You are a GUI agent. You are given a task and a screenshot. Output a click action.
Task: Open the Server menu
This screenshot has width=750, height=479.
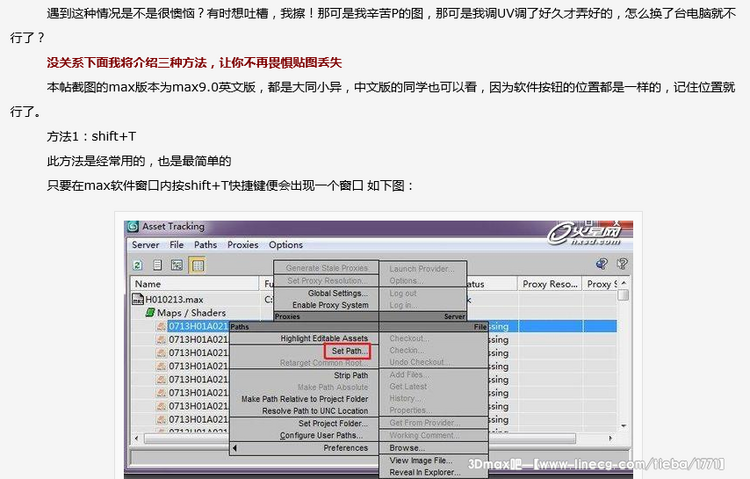click(x=145, y=245)
